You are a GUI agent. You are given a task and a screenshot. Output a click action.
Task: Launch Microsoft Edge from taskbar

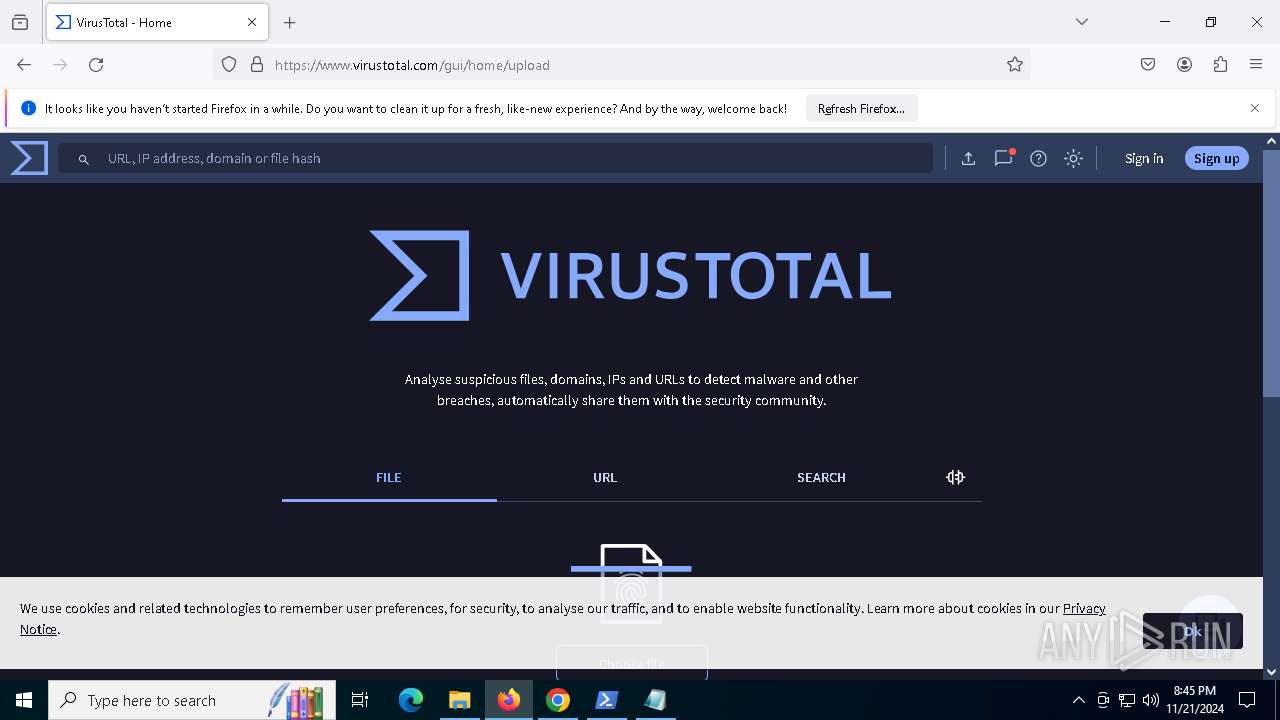[x=411, y=700]
